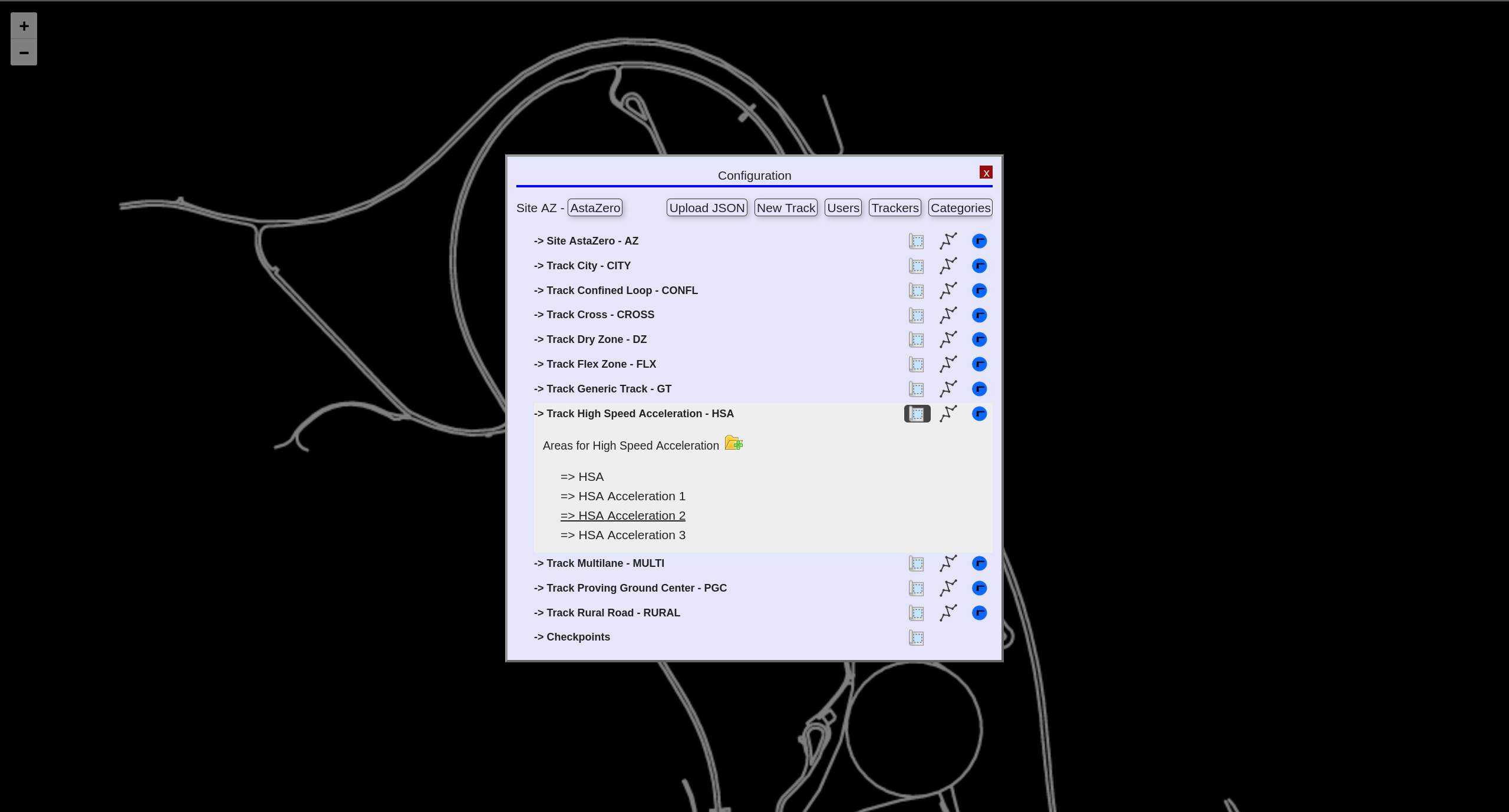Viewport: 1509px width, 812px height.
Task: Open areas map icon for Track Flex Zone
Action: [x=916, y=364]
